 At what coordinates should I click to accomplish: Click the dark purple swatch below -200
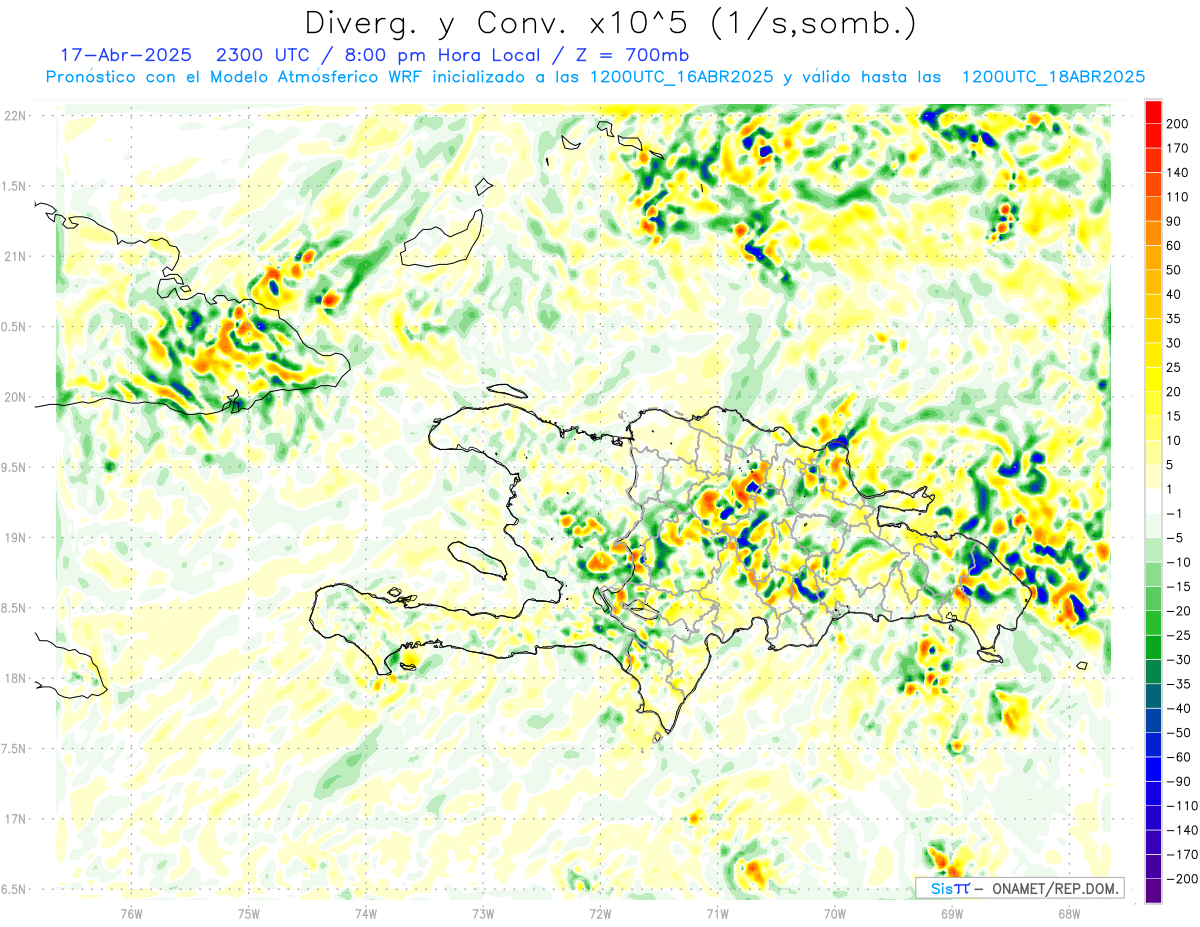[x=1153, y=891]
